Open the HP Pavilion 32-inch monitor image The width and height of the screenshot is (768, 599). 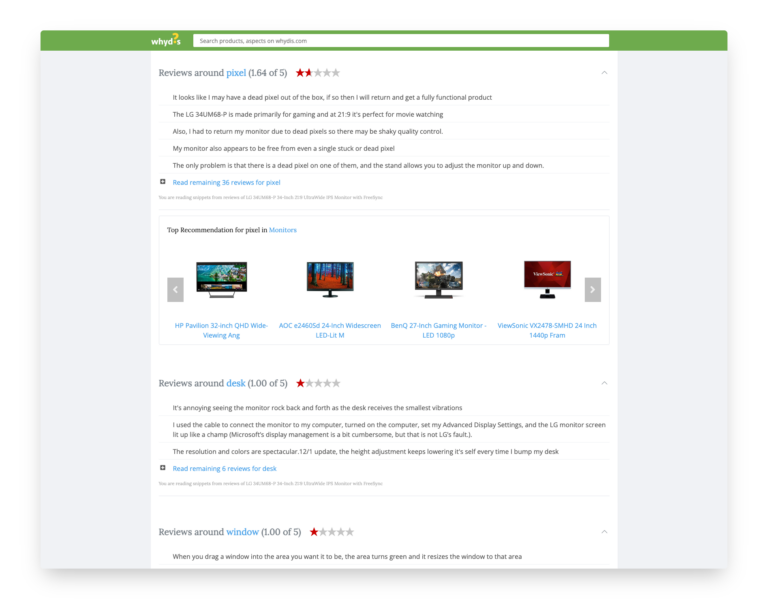pos(221,279)
